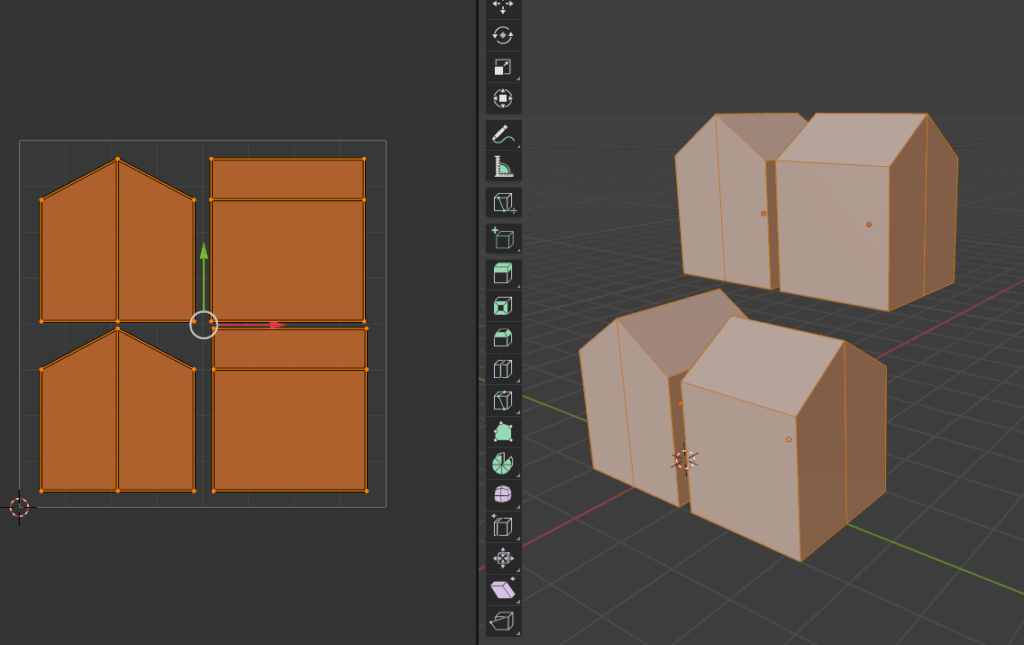The height and width of the screenshot is (645, 1024).
Task: Activate the Annotate pencil tool
Action: coord(503,134)
